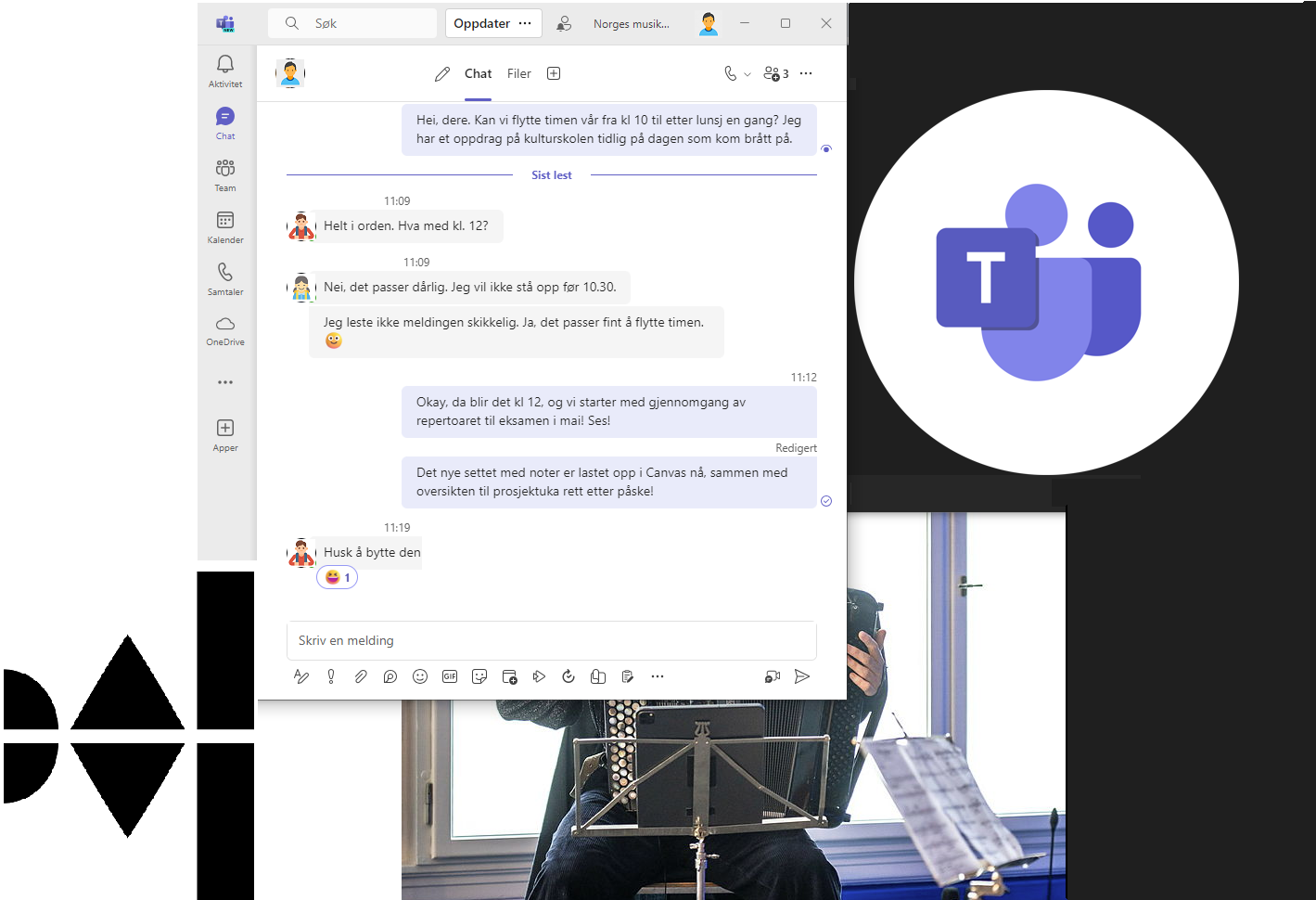The height and width of the screenshot is (900, 1316).
Task: Select the Chat tab
Action: coord(478,73)
